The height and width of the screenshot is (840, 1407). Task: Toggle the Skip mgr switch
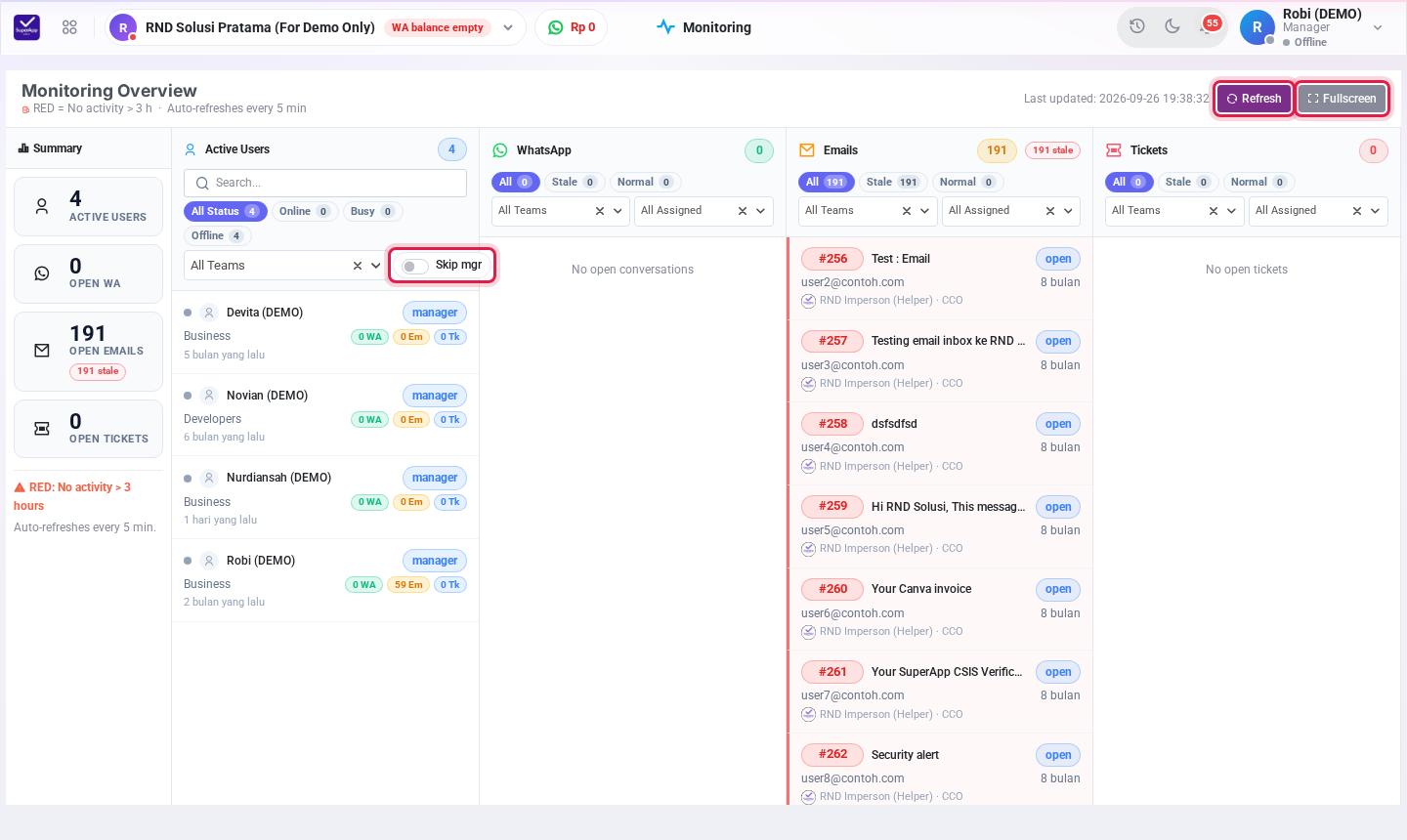415,266
